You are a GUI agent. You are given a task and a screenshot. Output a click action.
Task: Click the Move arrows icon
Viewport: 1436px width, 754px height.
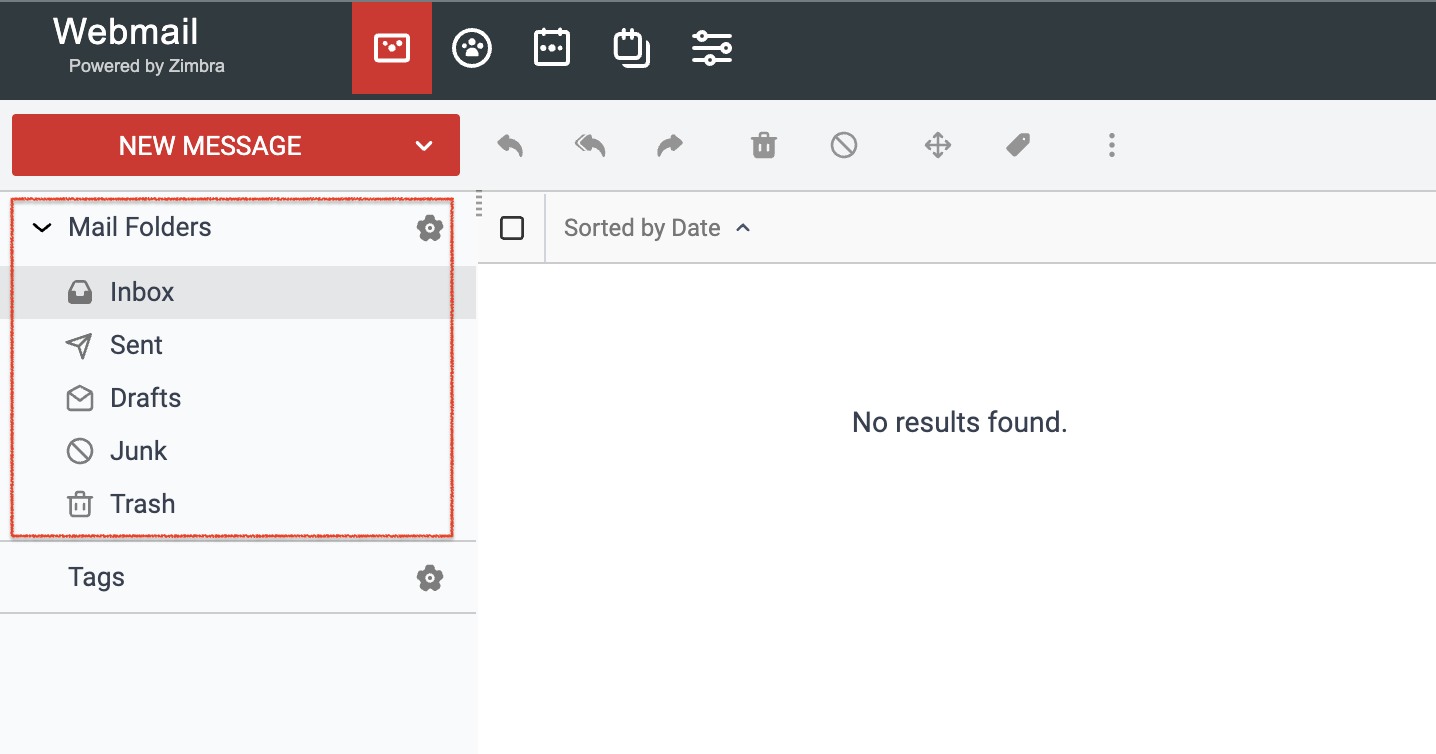coord(937,146)
